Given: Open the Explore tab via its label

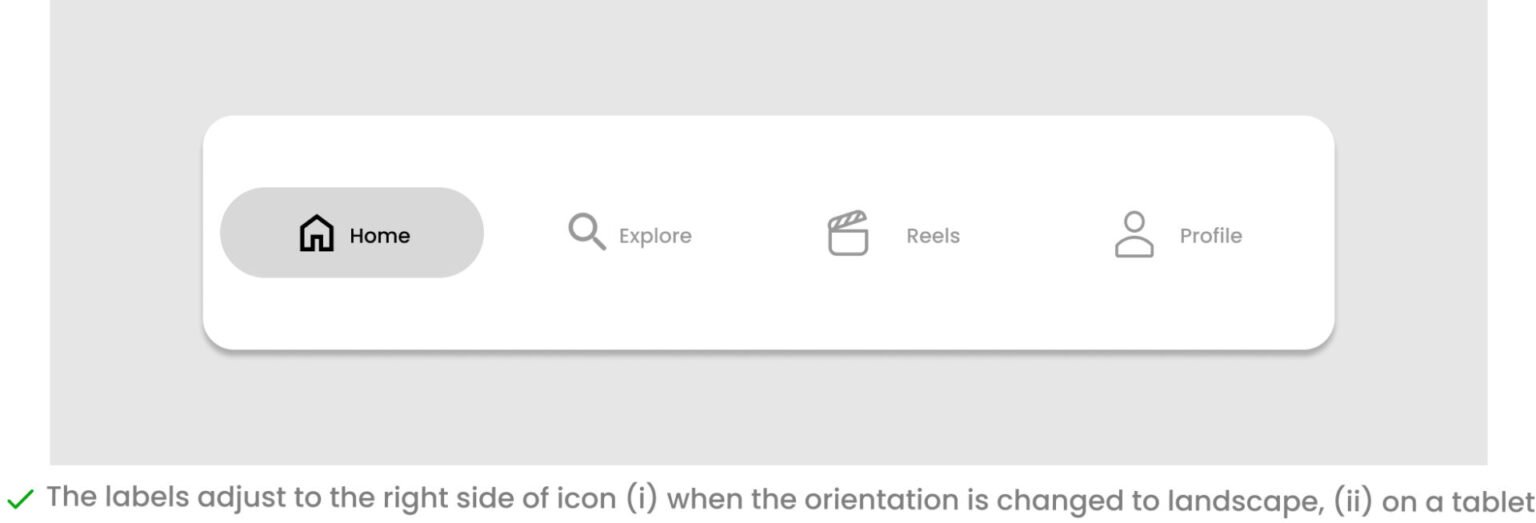Looking at the screenshot, I should coord(655,236).
